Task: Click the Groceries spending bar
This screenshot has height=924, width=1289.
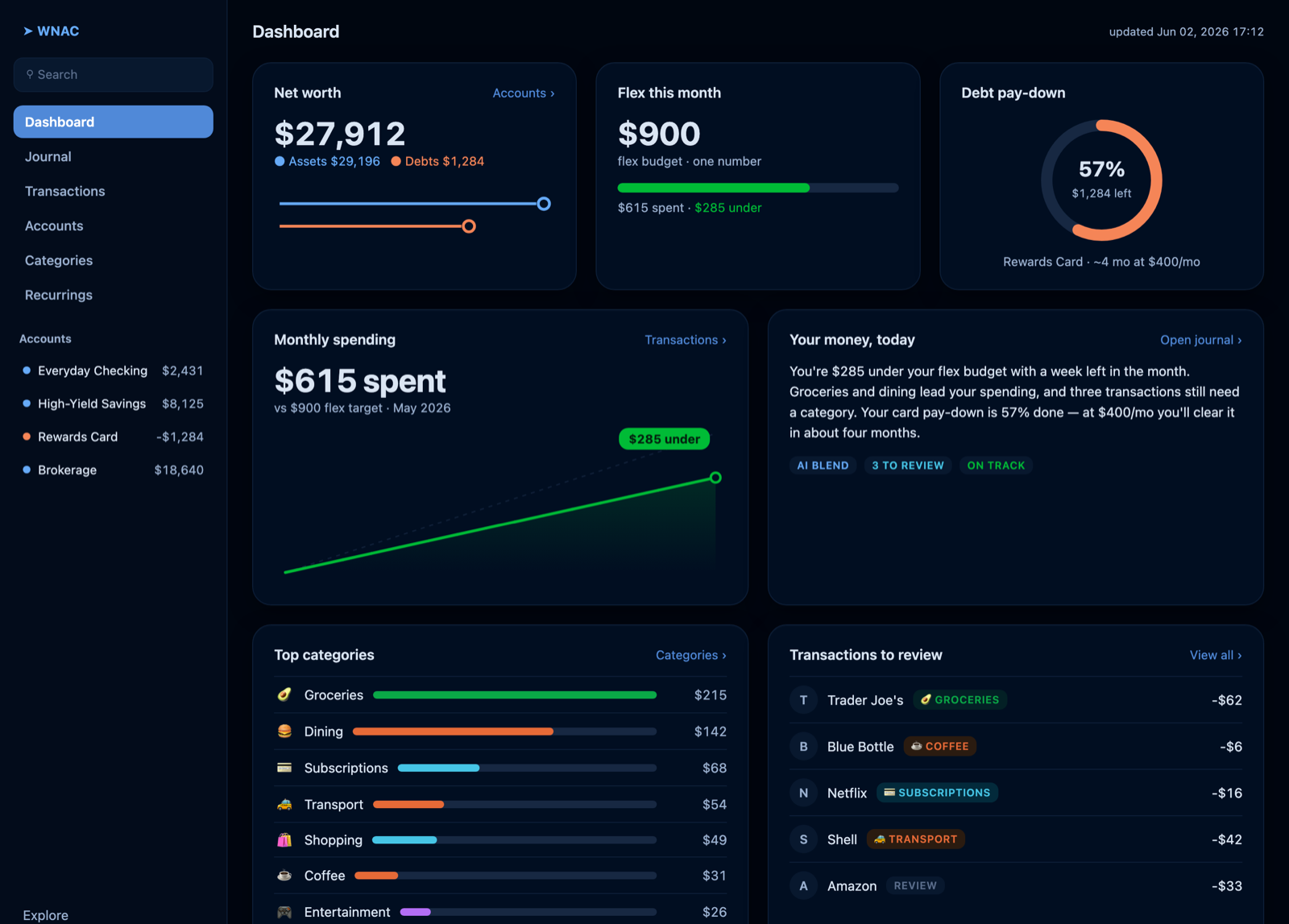Action: pyautogui.click(x=515, y=694)
